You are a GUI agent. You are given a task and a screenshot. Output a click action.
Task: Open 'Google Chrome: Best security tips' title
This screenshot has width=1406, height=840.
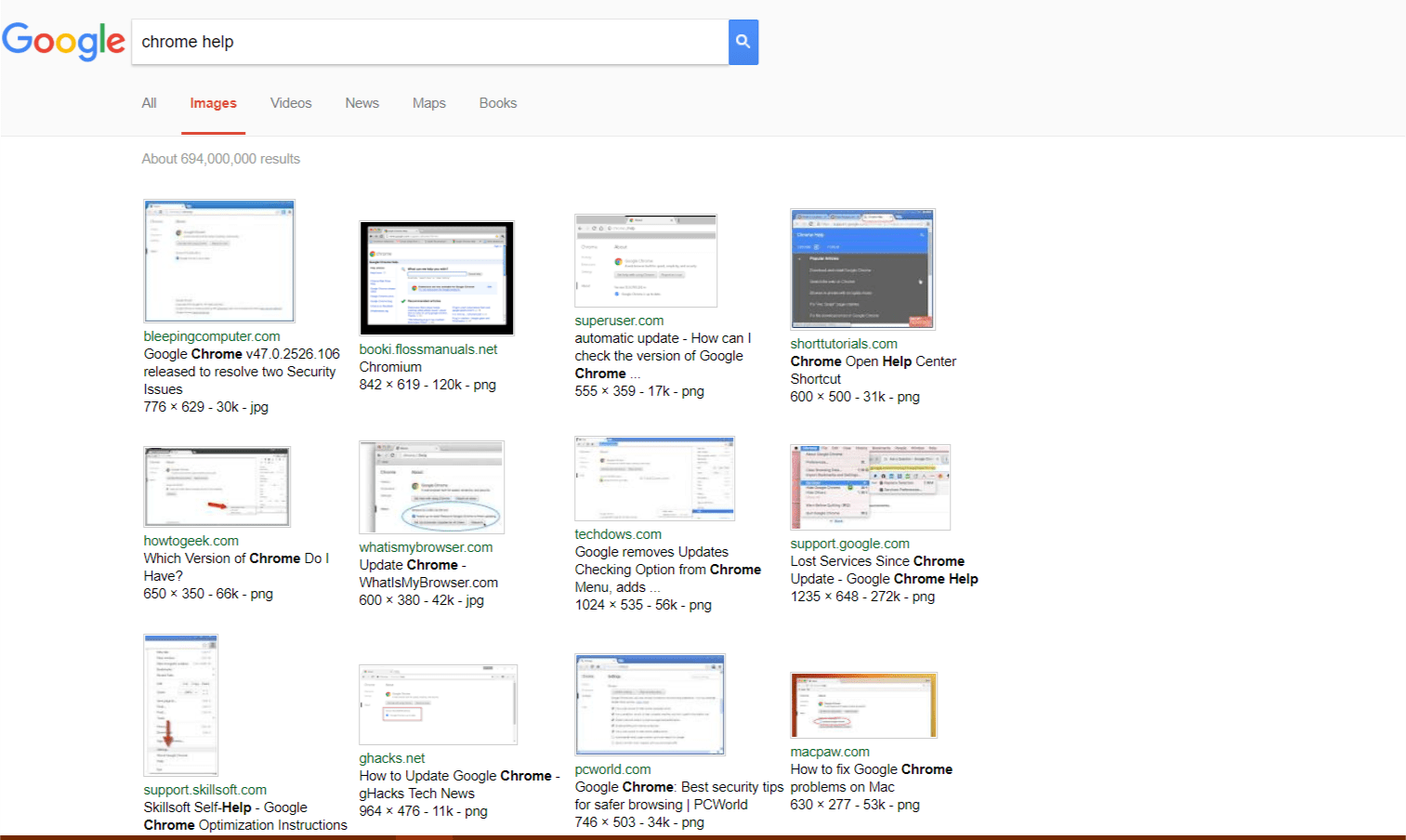pos(679,795)
